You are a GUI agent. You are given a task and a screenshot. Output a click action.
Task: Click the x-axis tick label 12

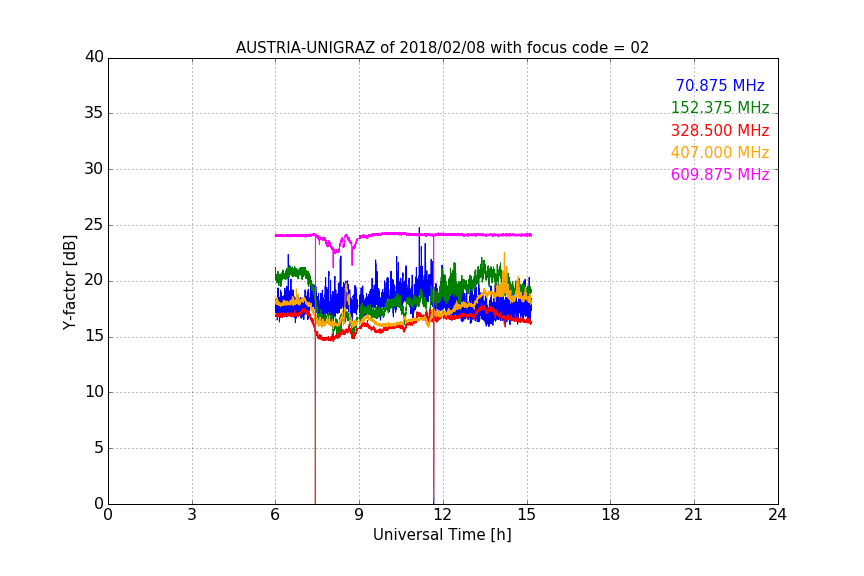(442, 515)
